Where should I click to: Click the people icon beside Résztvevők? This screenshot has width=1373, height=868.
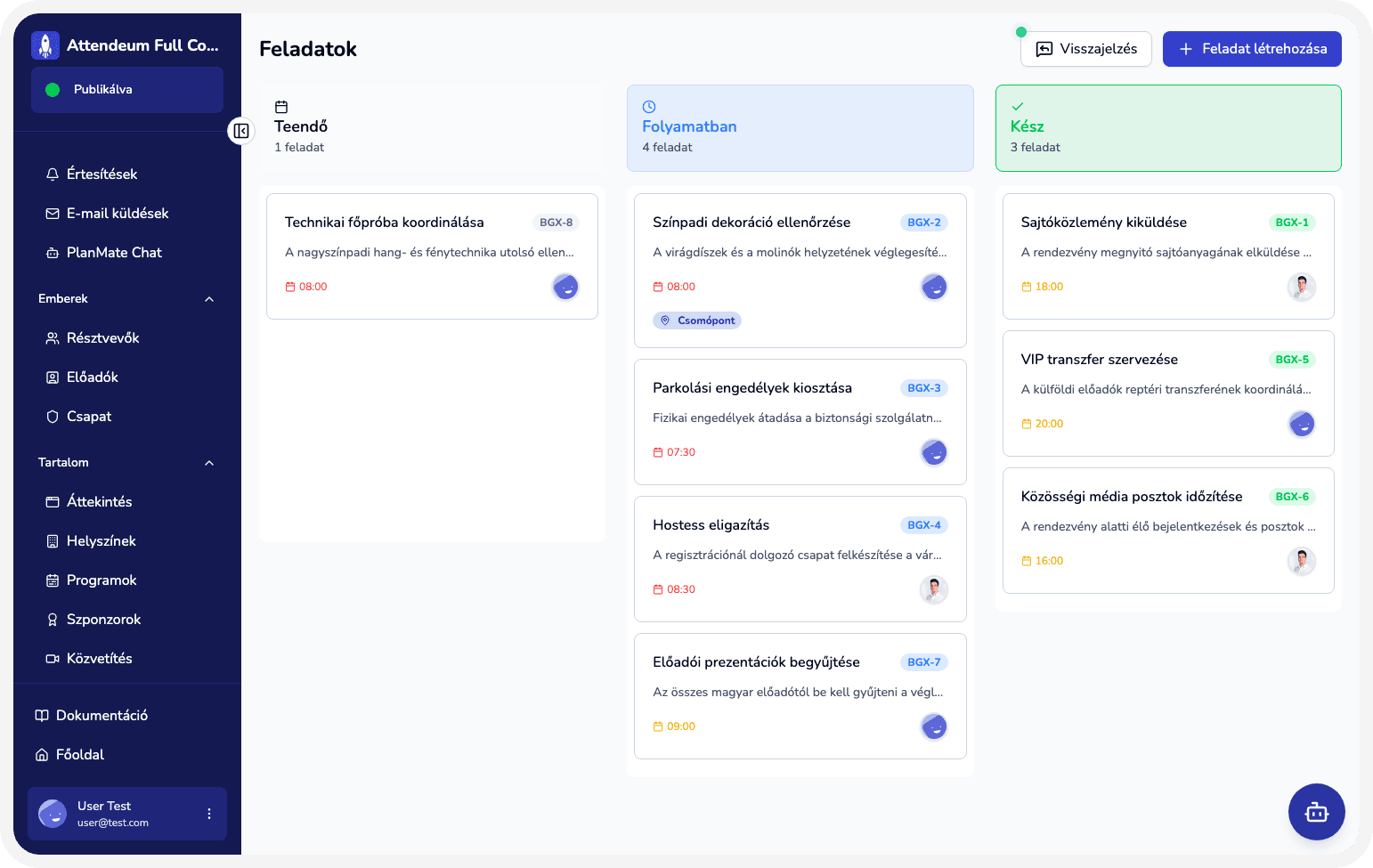tap(53, 338)
